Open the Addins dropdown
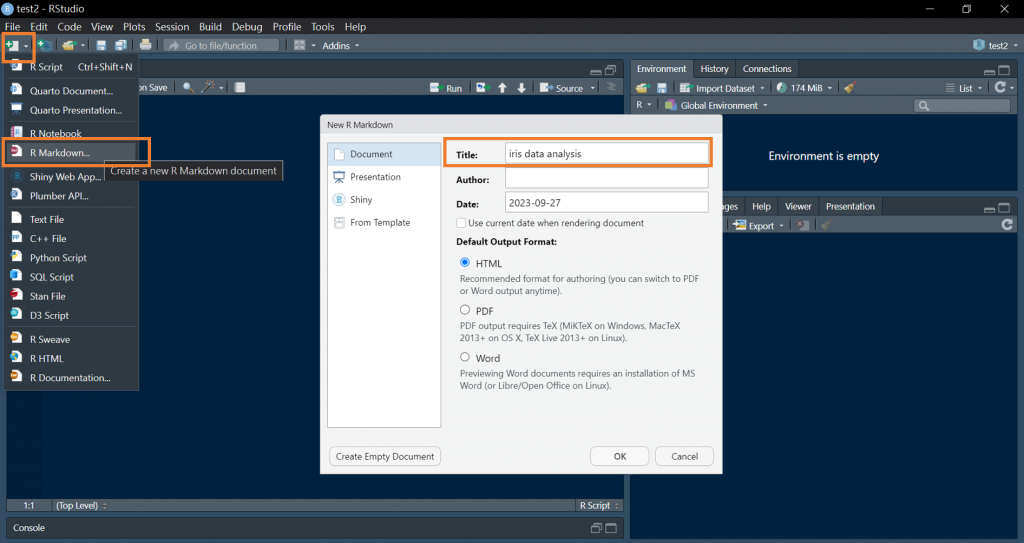 340,45
